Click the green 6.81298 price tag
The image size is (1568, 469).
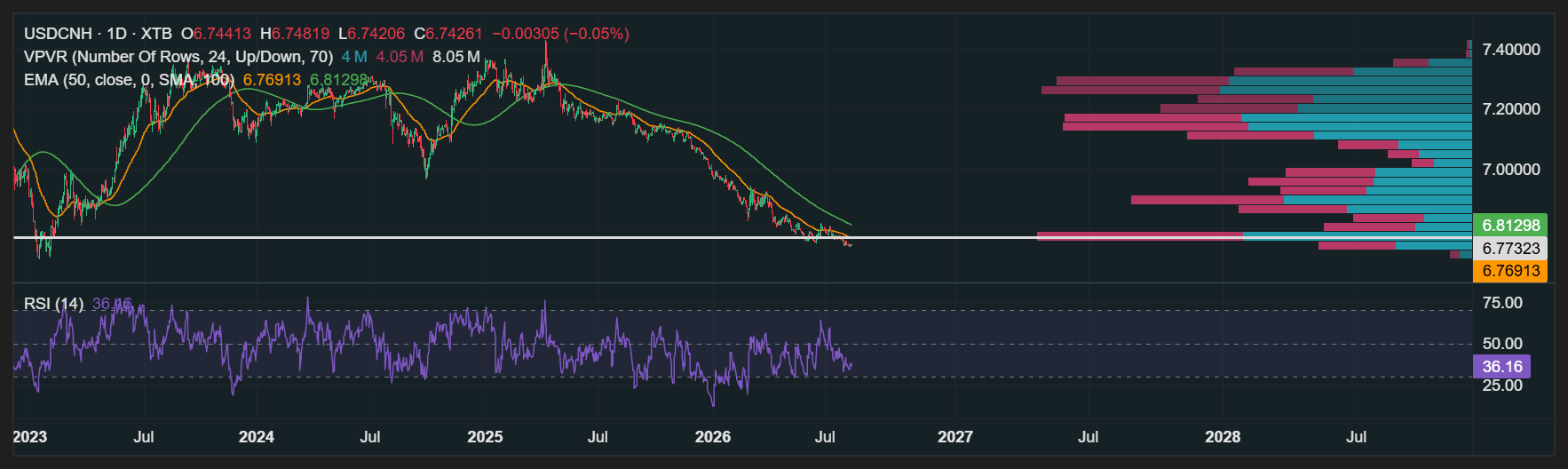click(1510, 226)
